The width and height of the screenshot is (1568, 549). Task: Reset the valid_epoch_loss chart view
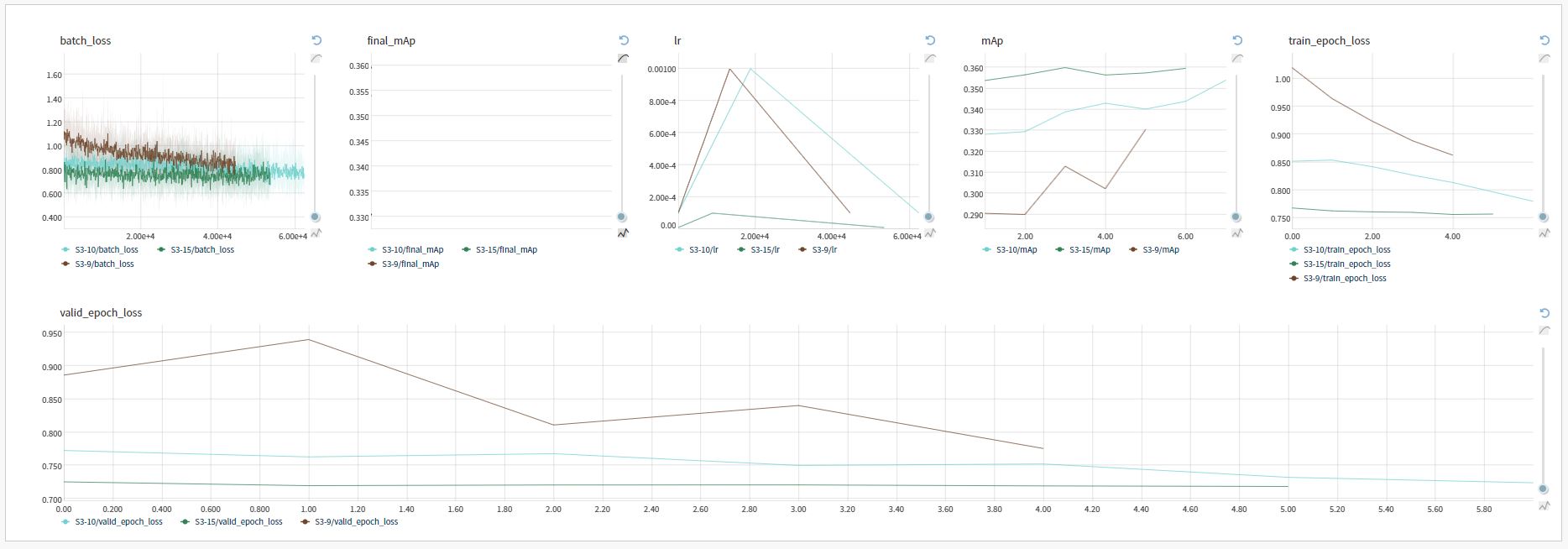click(x=1544, y=312)
